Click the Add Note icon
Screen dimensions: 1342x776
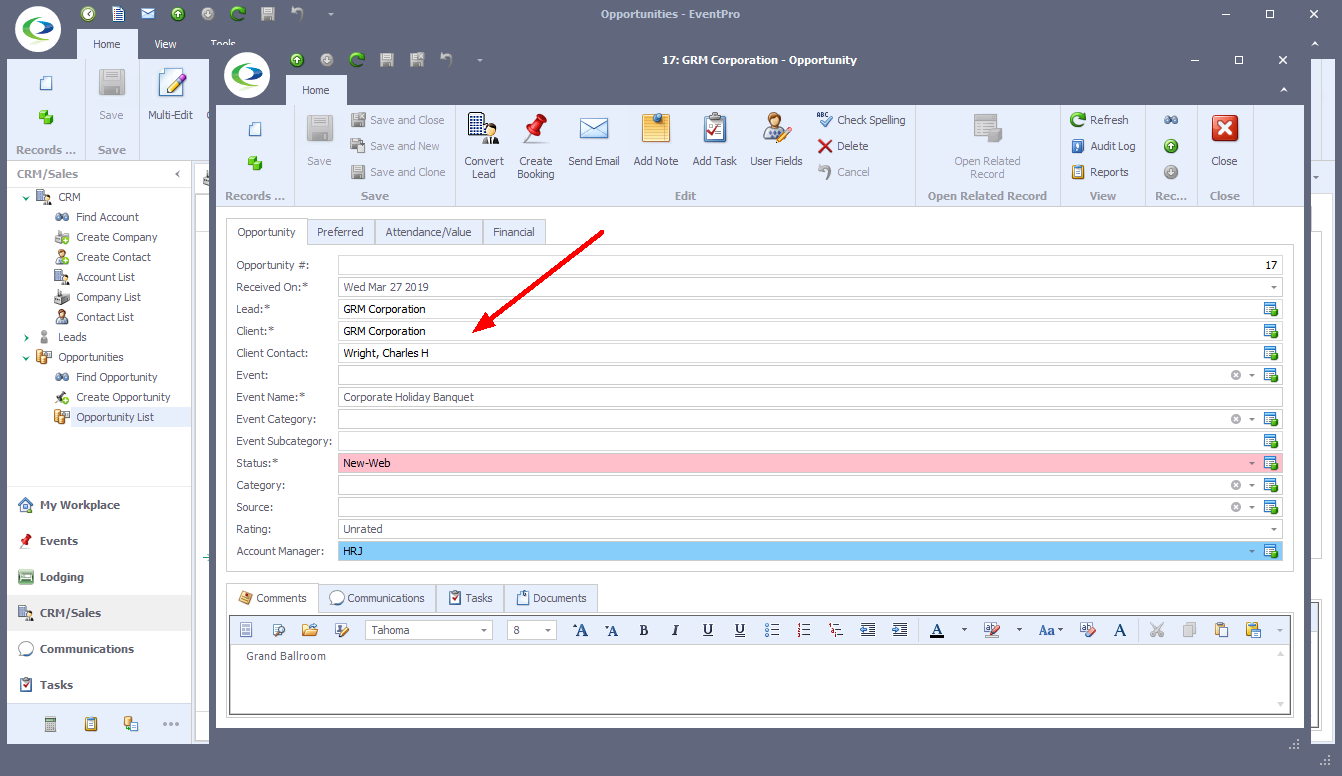656,129
